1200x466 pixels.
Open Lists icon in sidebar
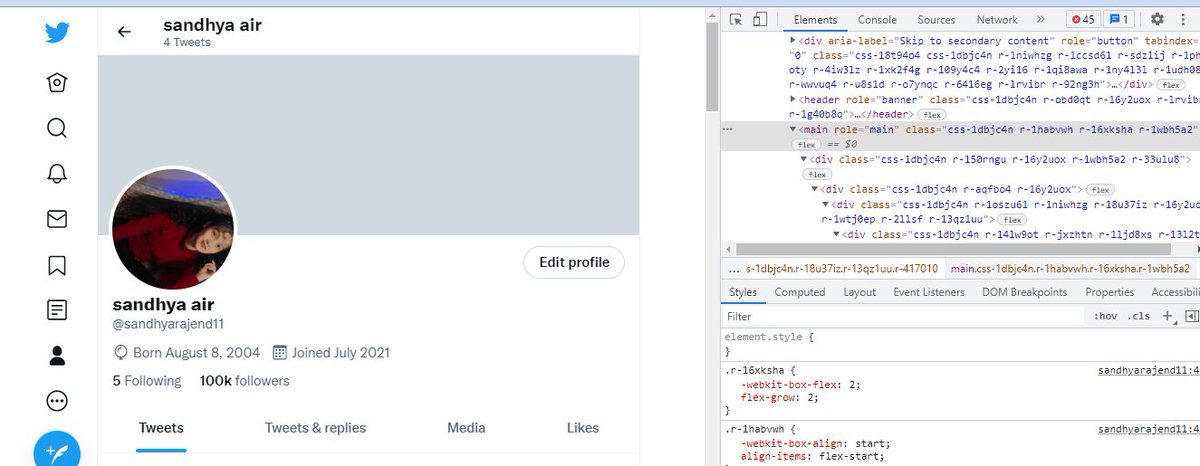click(57, 310)
